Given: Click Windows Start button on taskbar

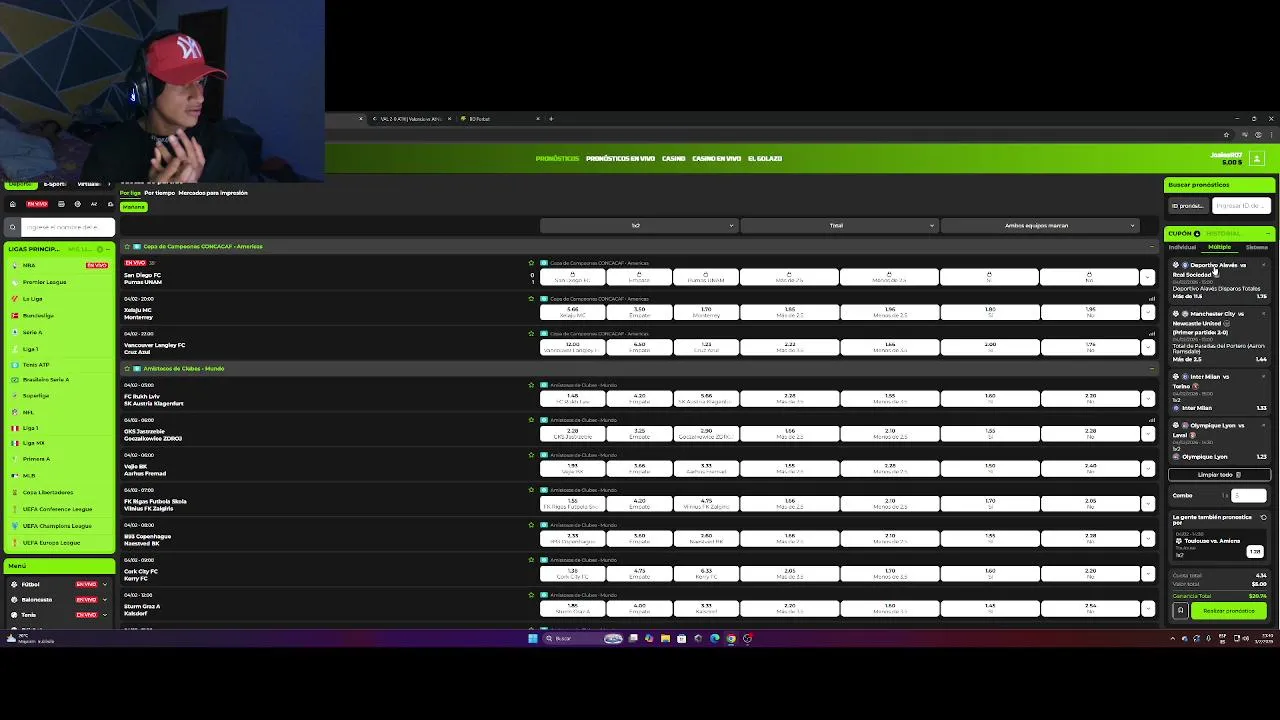Looking at the screenshot, I should point(532,638).
